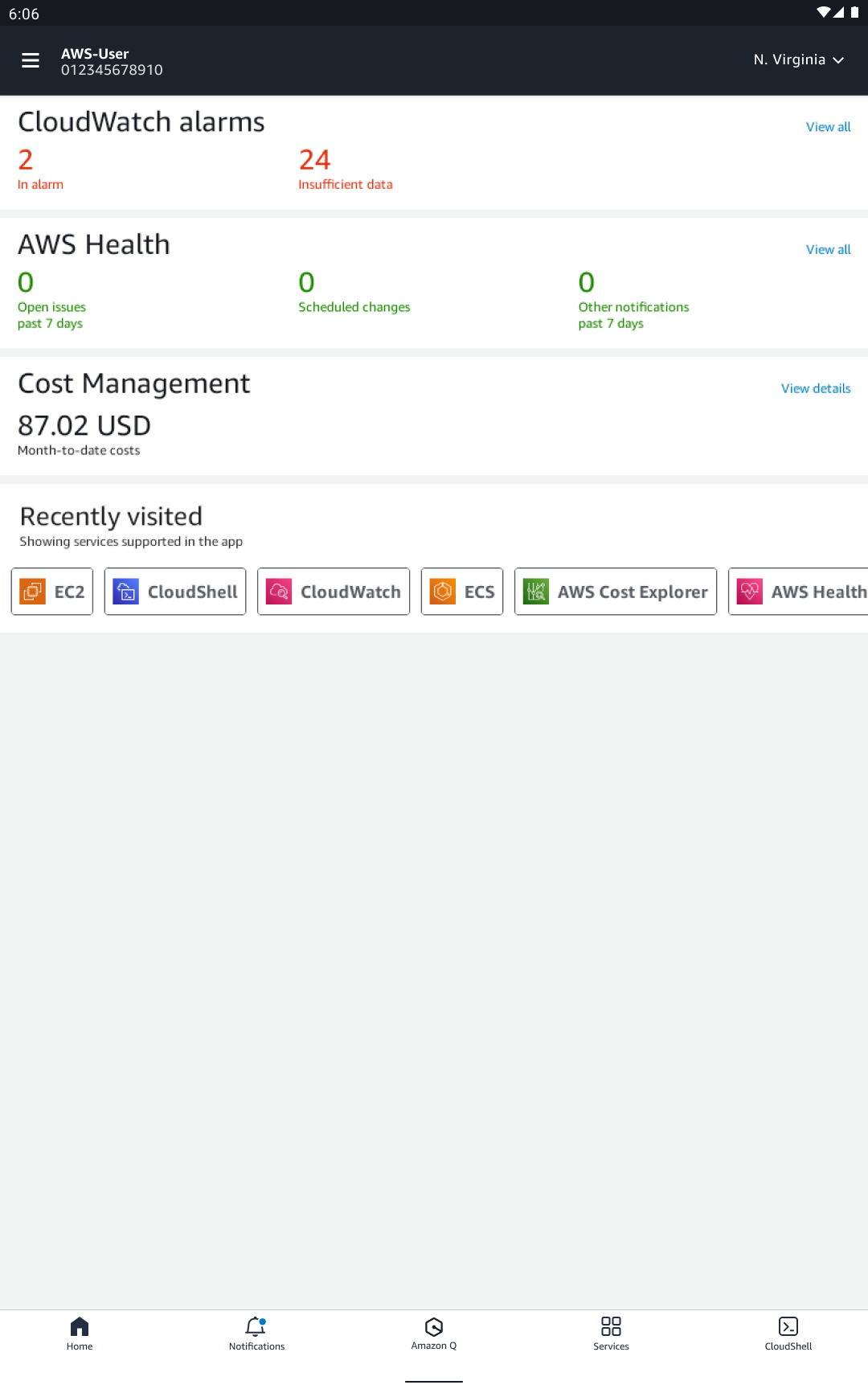Tap the Open issues zero count

[x=26, y=283]
